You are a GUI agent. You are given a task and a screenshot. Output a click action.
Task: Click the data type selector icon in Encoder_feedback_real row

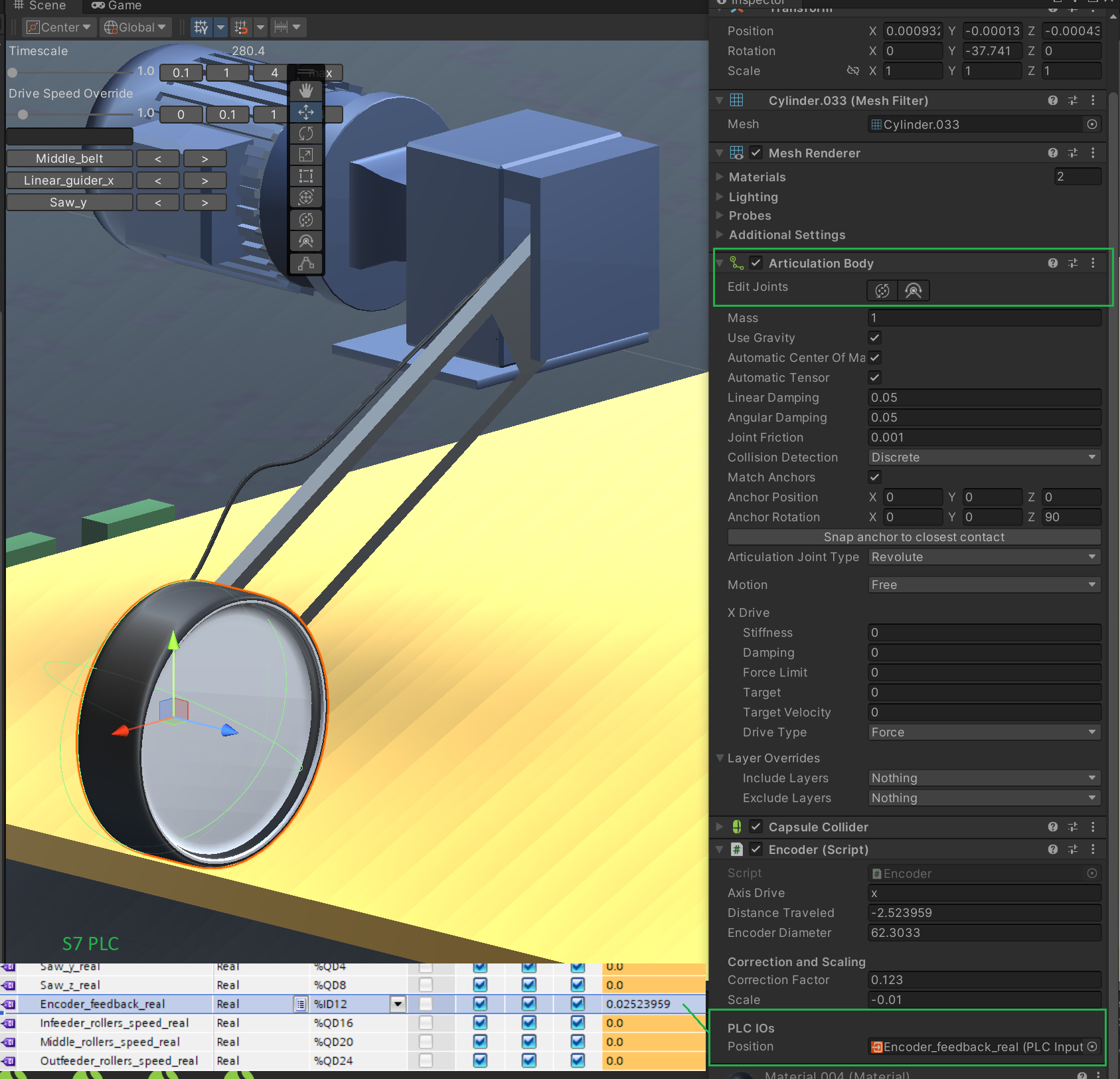(x=301, y=1004)
